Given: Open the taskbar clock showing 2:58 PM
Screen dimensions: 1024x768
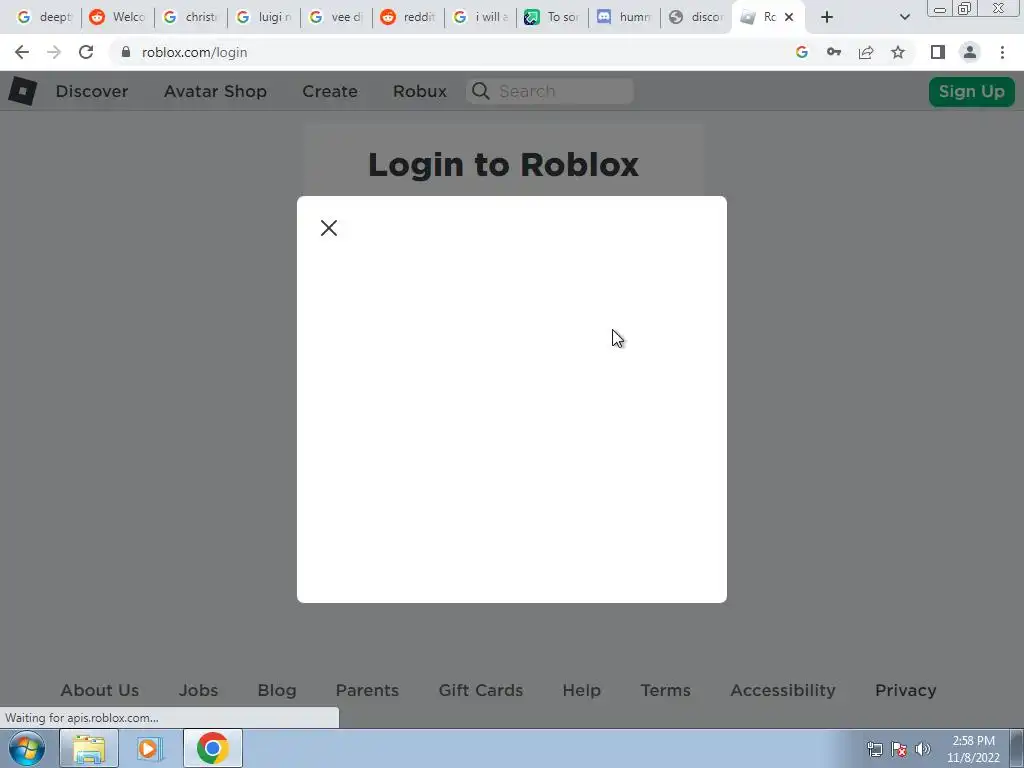Looking at the screenshot, I should 973,749.
